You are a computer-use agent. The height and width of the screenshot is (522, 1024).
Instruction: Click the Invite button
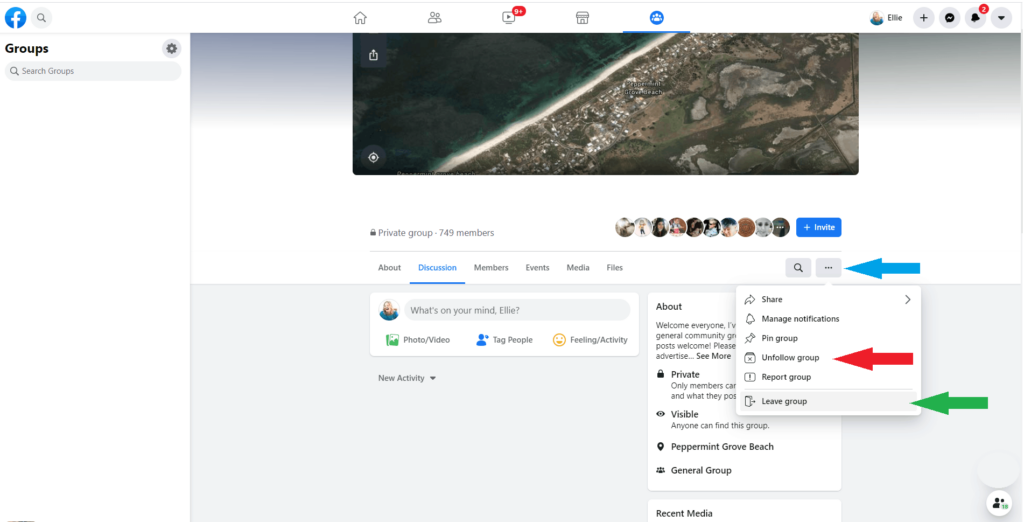coord(819,227)
